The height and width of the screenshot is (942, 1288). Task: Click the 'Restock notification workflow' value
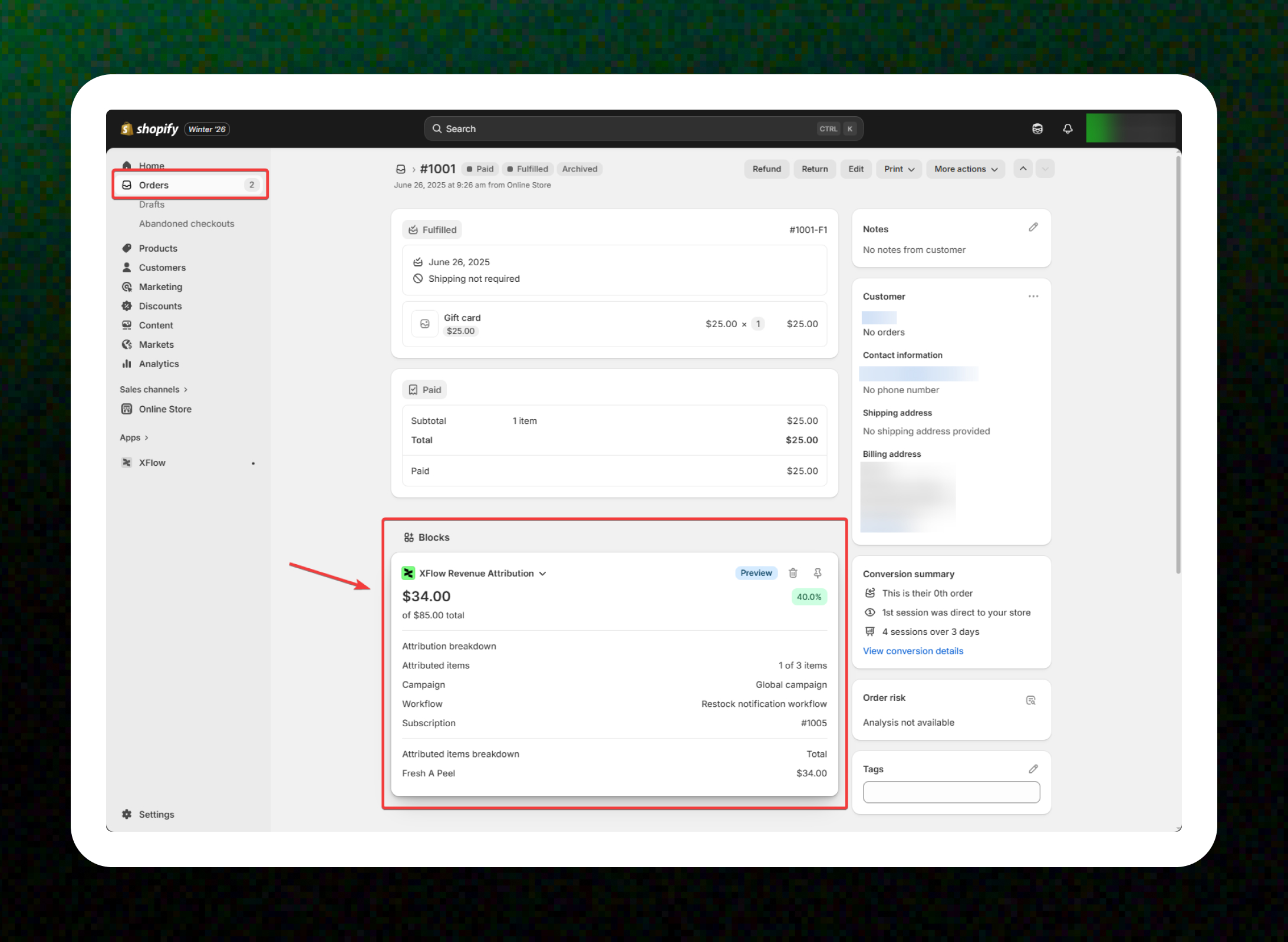[764, 704]
